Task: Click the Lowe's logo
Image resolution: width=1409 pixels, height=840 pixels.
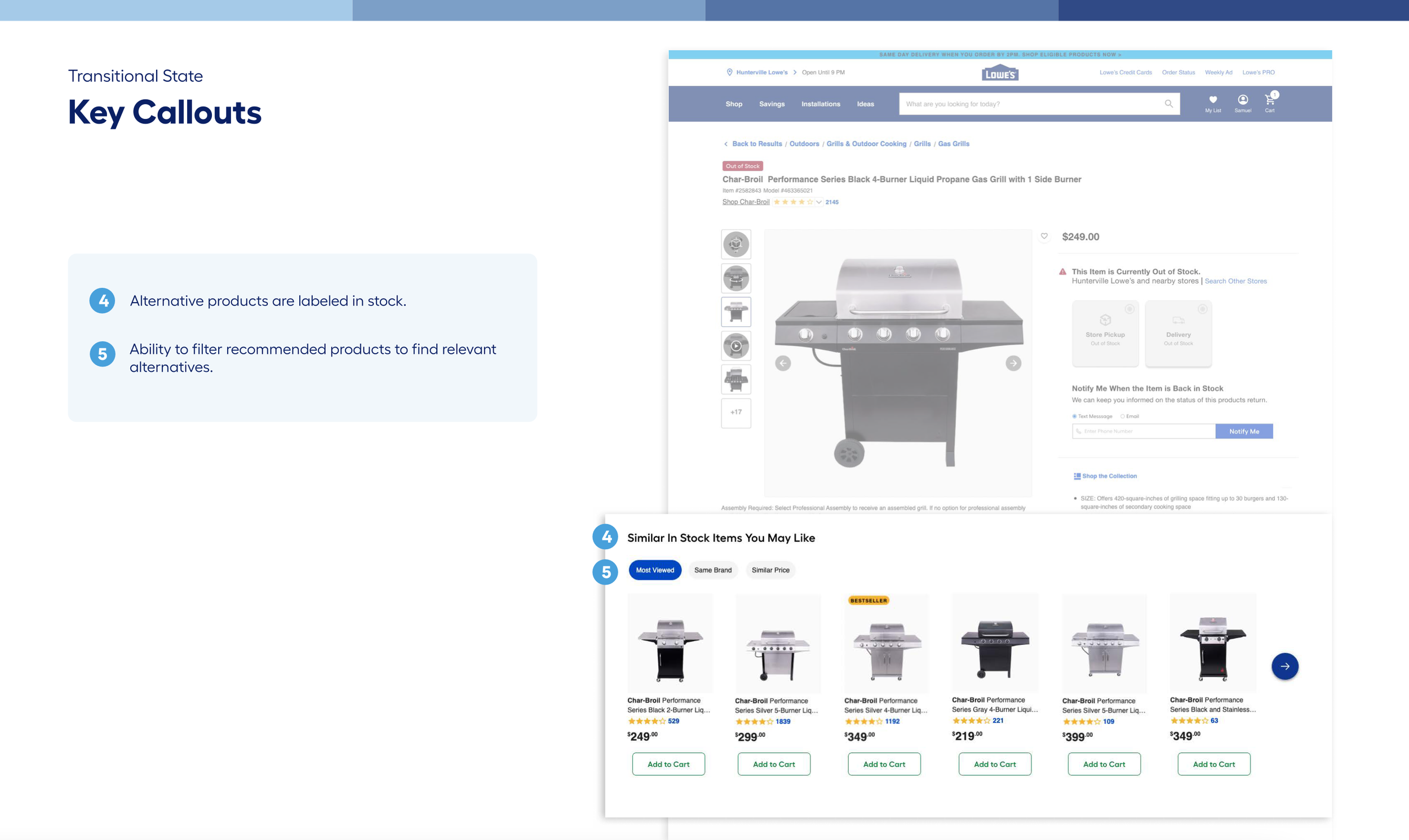Action: click(x=1000, y=73)
